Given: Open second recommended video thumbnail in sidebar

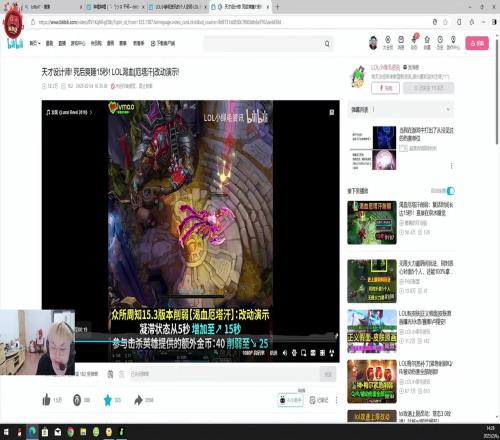Looking at the screenshot, I should click(372, 281).
